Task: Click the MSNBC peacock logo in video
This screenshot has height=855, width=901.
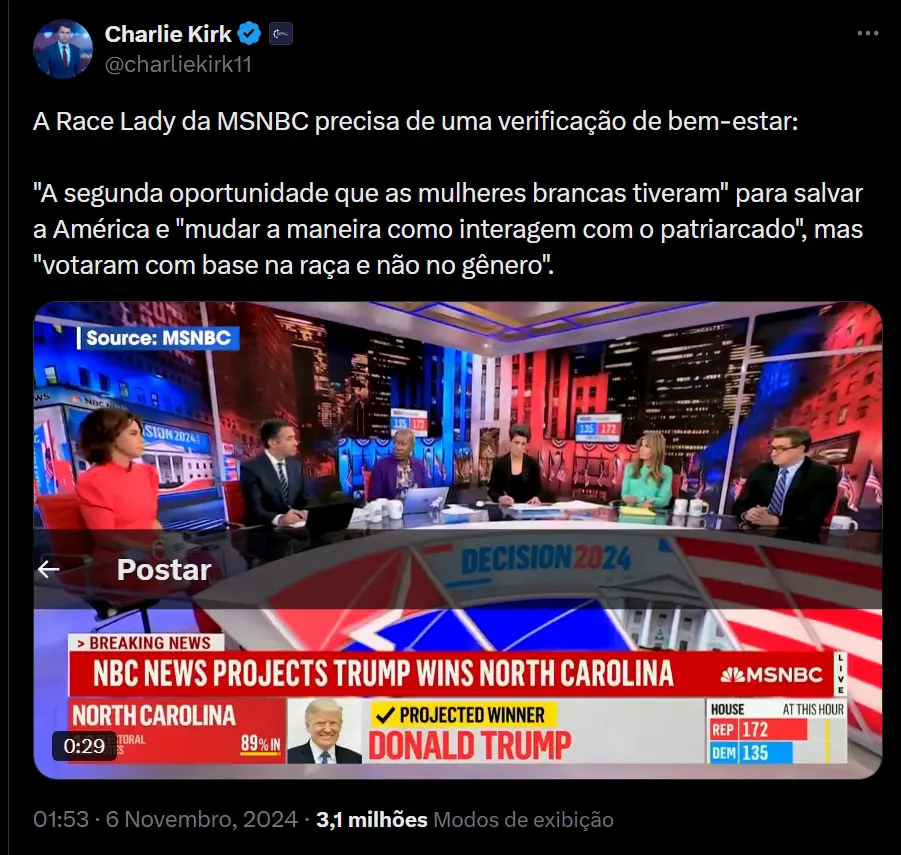Action: [x=771, y=675]
